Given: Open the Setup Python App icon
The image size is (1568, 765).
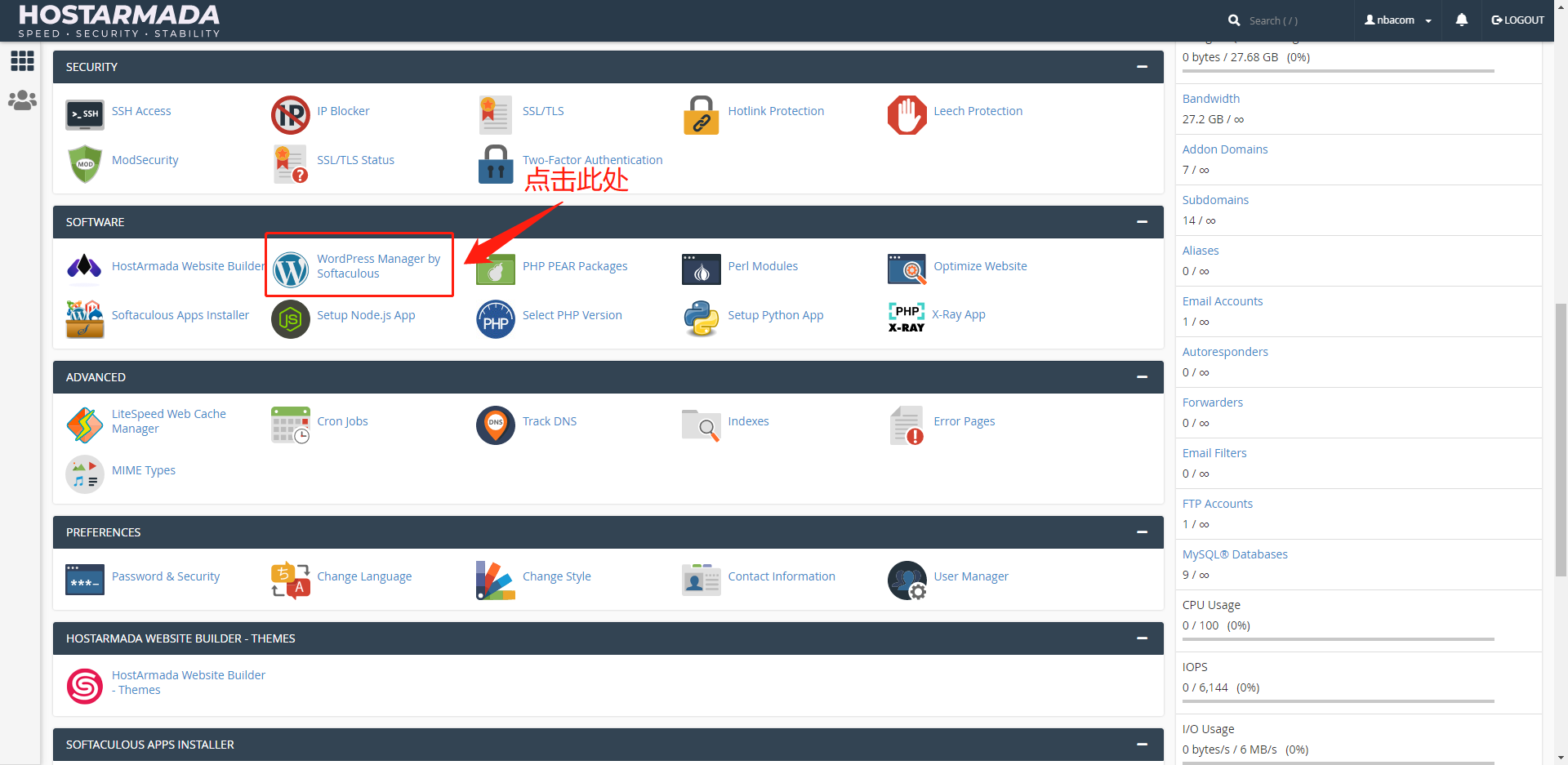Looking at the screenshot, I should pyautogui.click(x=701, y=318).
